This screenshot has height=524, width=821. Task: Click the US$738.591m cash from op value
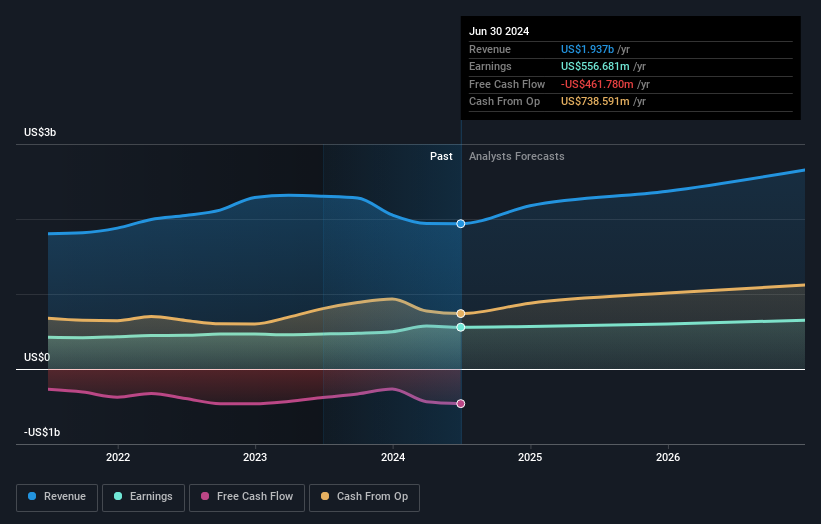(595, 102)
